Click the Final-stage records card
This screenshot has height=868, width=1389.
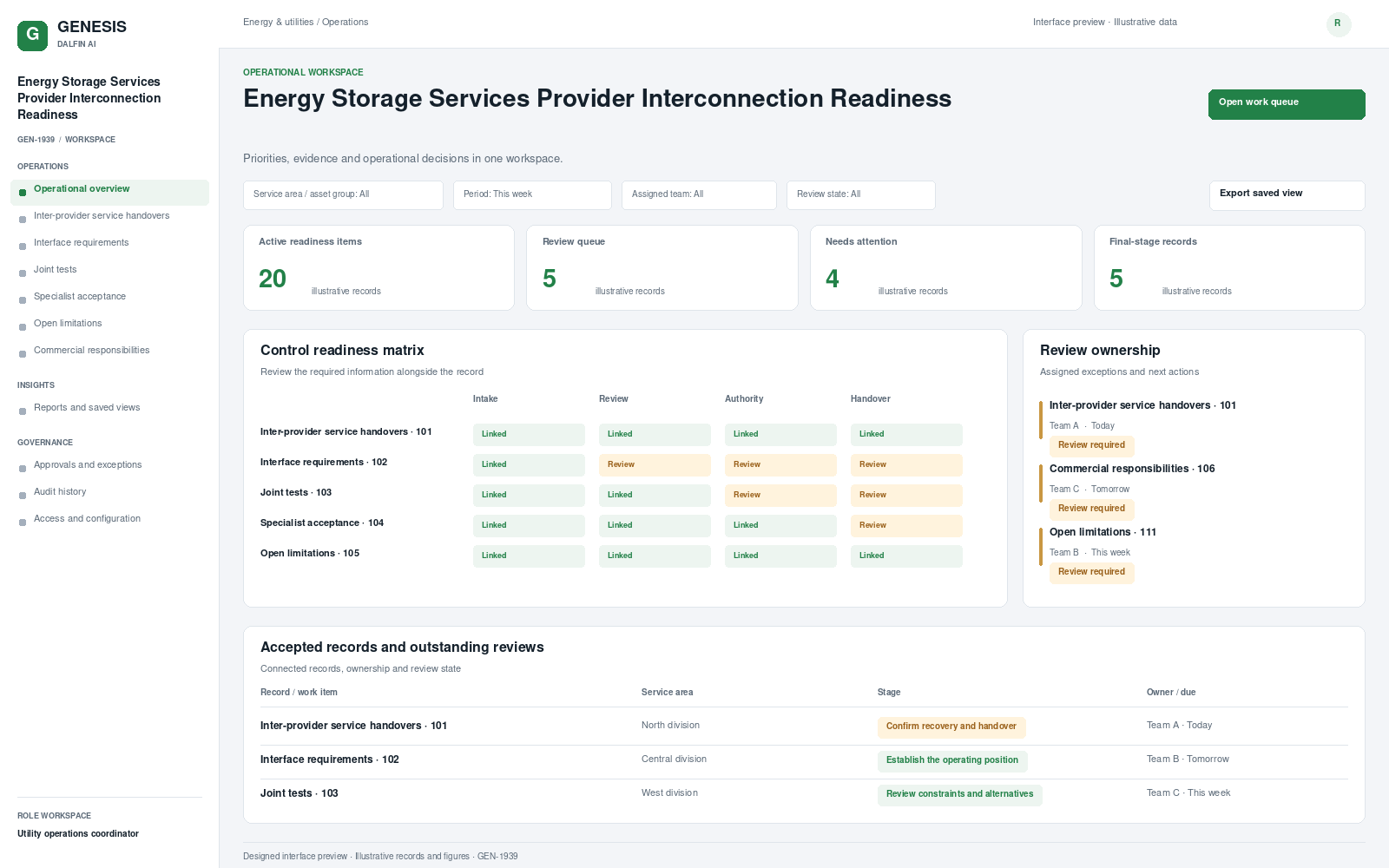[1229, 267]
